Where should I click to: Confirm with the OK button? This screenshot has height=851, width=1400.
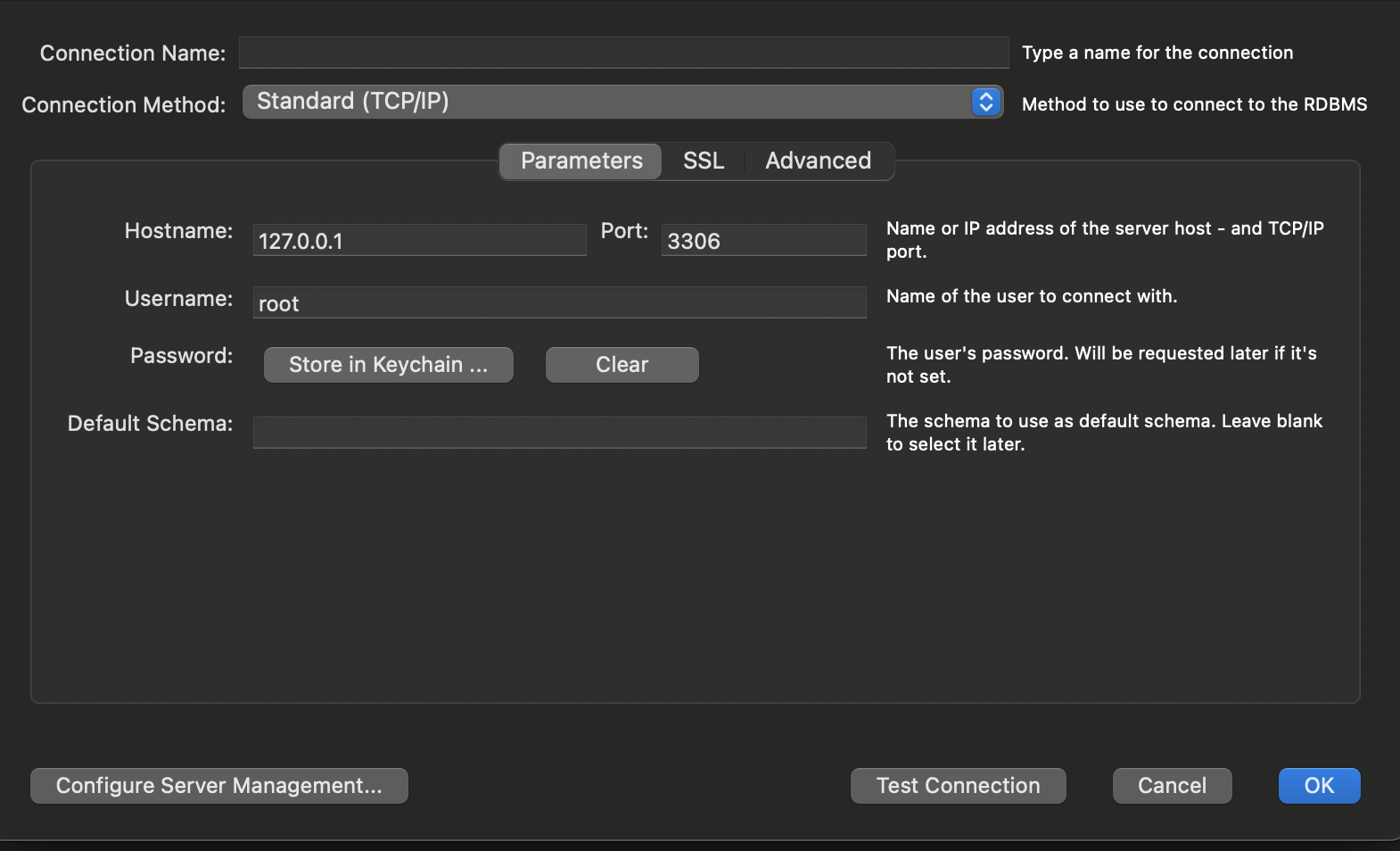[1319, 786]
